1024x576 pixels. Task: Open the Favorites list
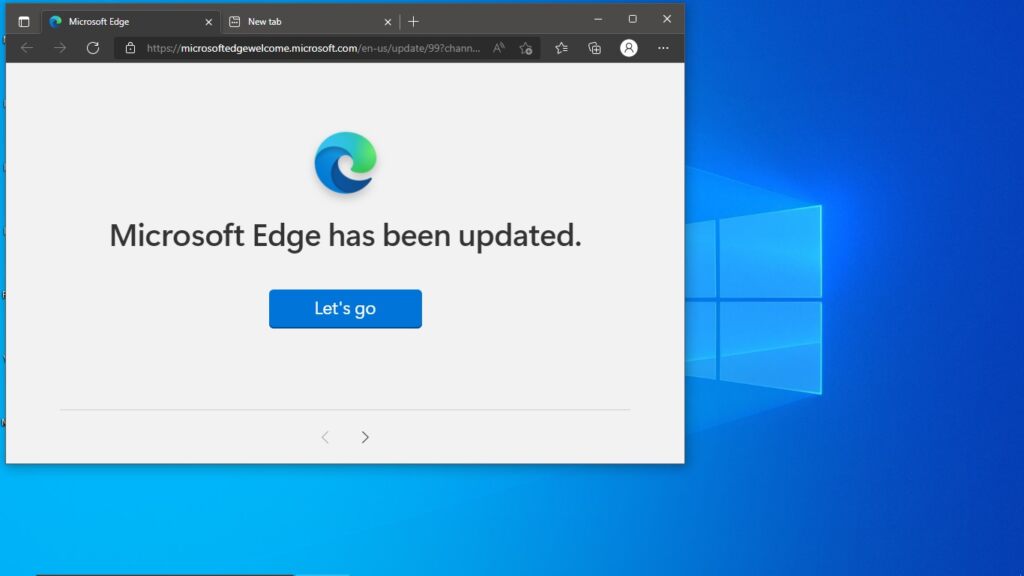561,48
